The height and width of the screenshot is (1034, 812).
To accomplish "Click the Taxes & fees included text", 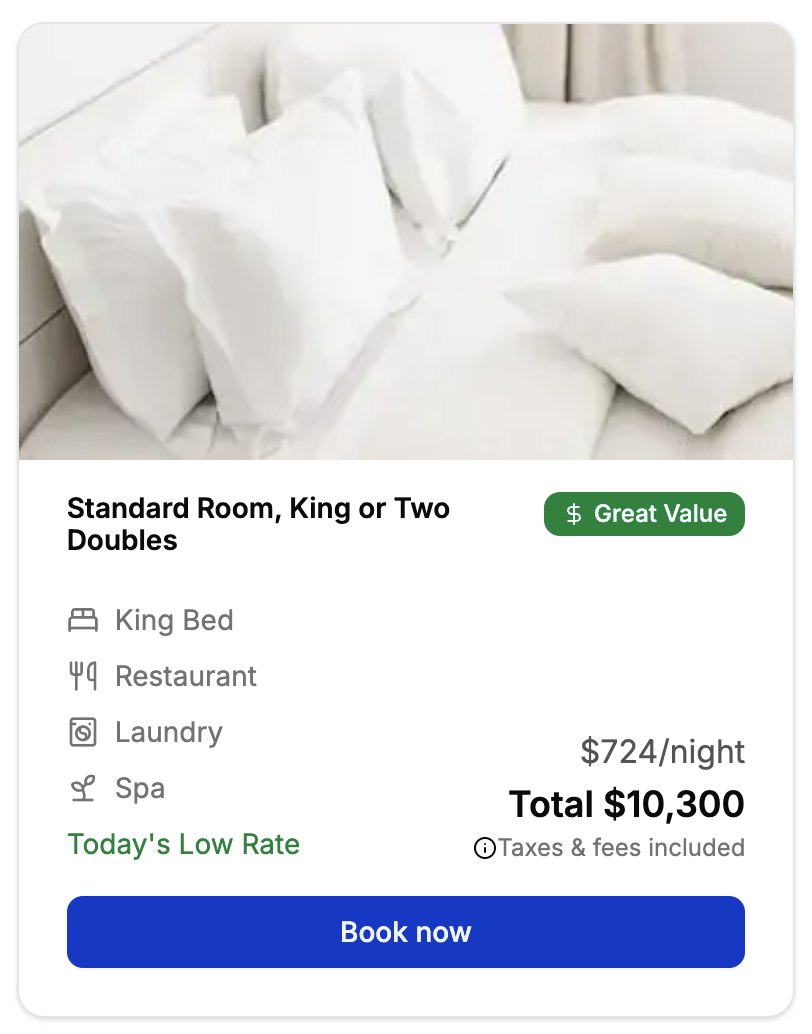I will click(621, 848).
